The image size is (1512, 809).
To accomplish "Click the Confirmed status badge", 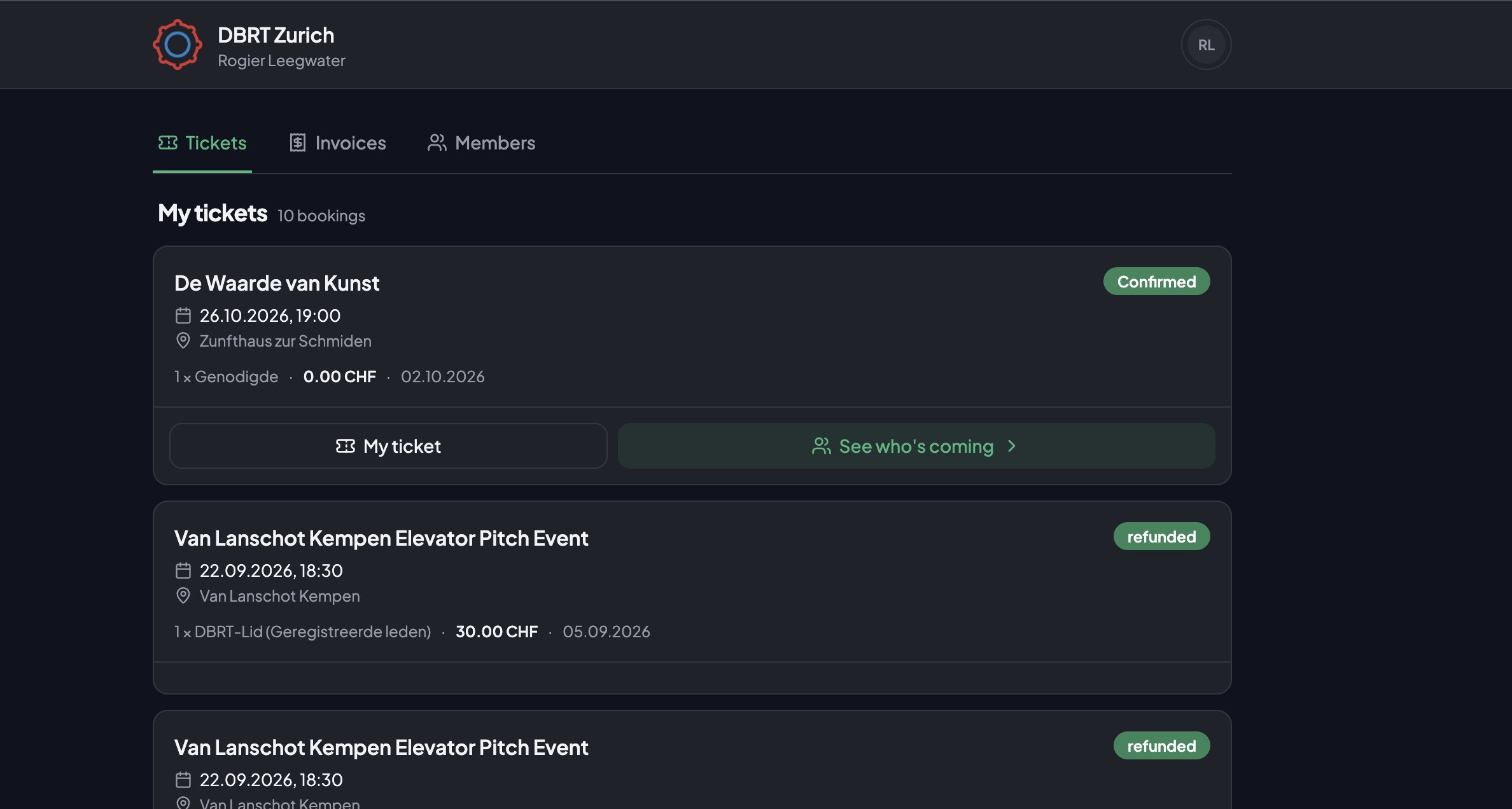I will [x=1156, y=281].
